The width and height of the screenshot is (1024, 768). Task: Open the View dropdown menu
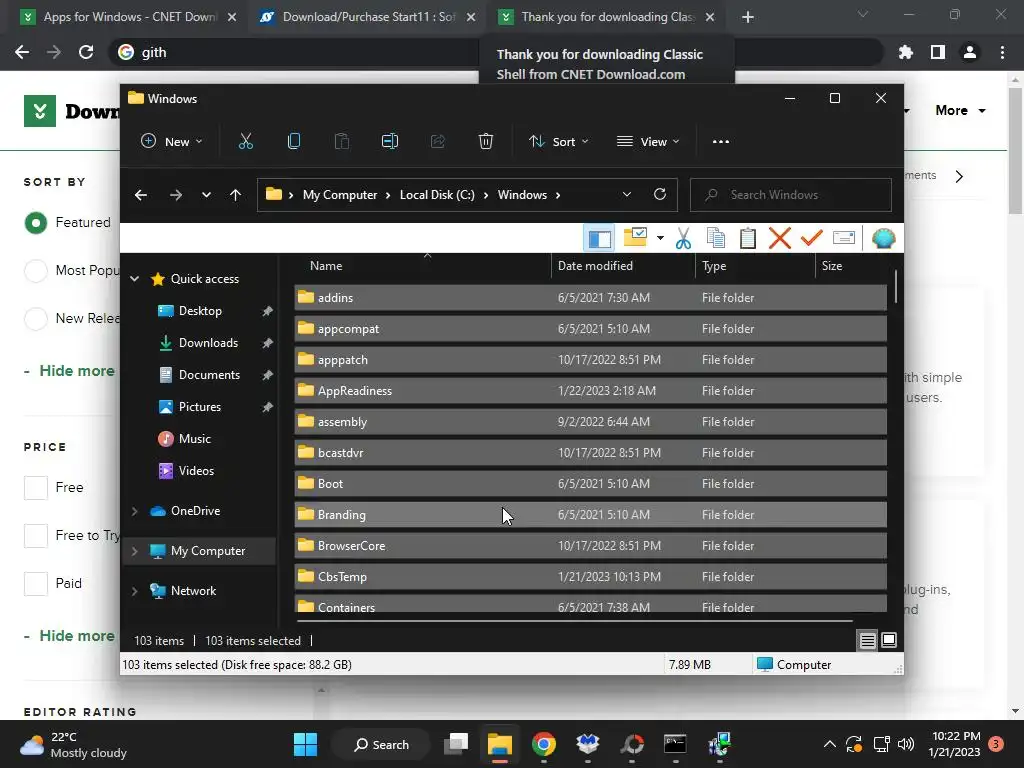click(x=648, y=142)
